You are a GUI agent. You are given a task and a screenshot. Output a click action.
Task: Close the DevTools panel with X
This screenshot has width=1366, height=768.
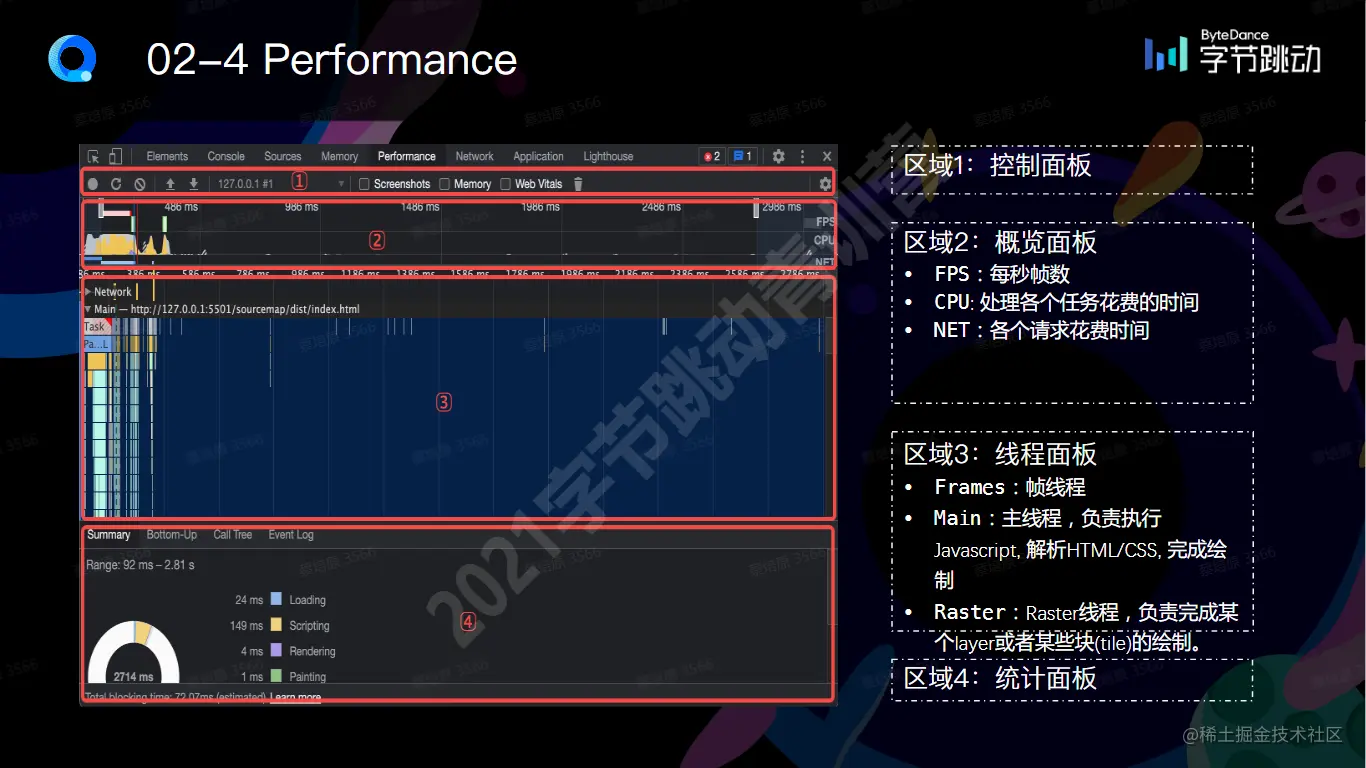827,156
